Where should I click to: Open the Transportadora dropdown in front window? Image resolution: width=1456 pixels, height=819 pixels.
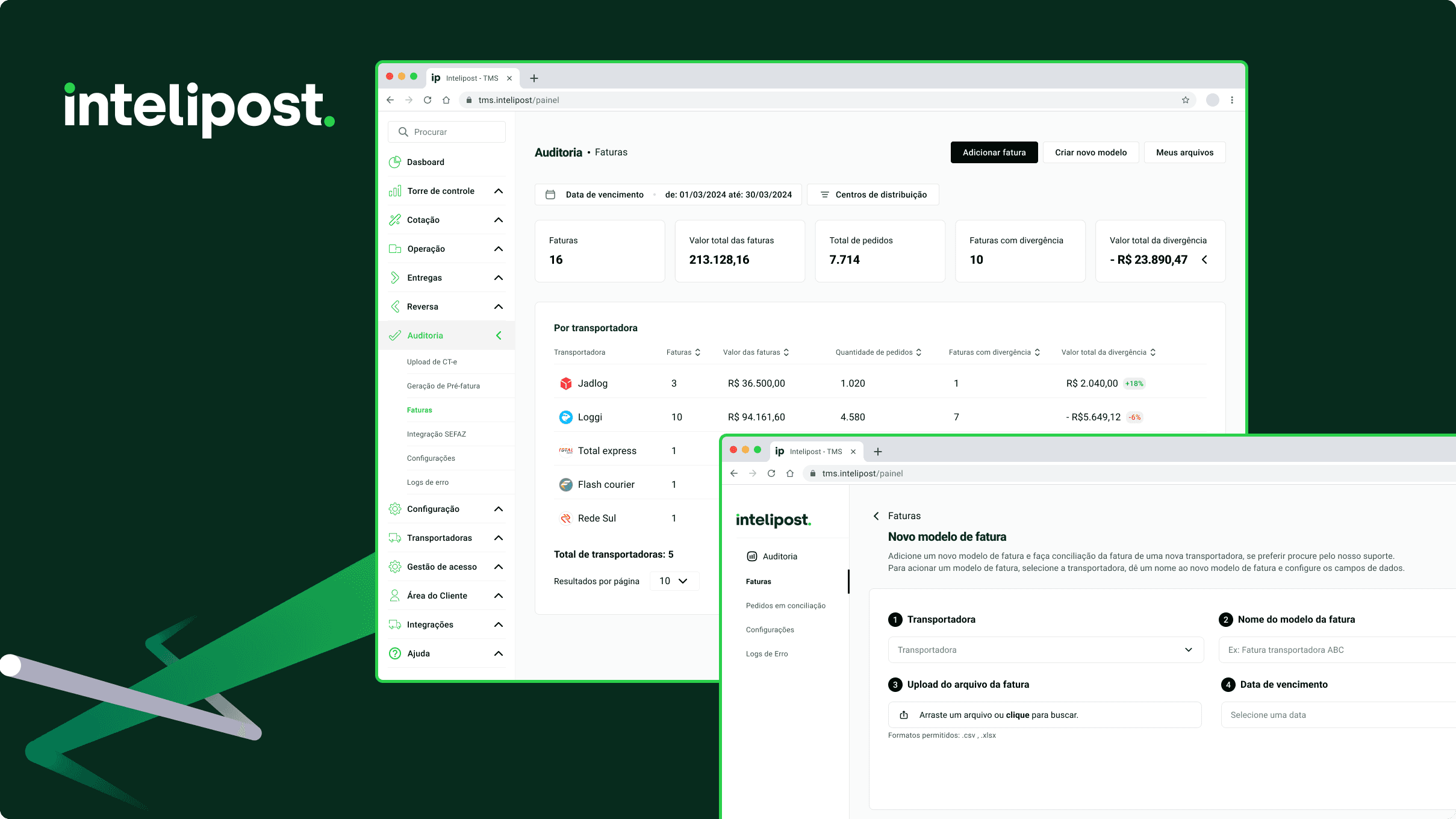(x=1045, y=650)
